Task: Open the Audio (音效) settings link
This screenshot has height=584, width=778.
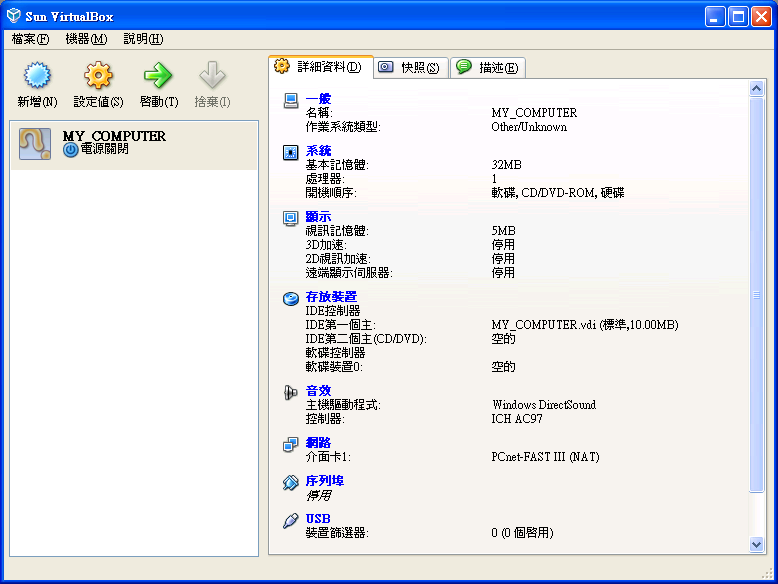Action: pyautogui.click(x=318, y=391)
